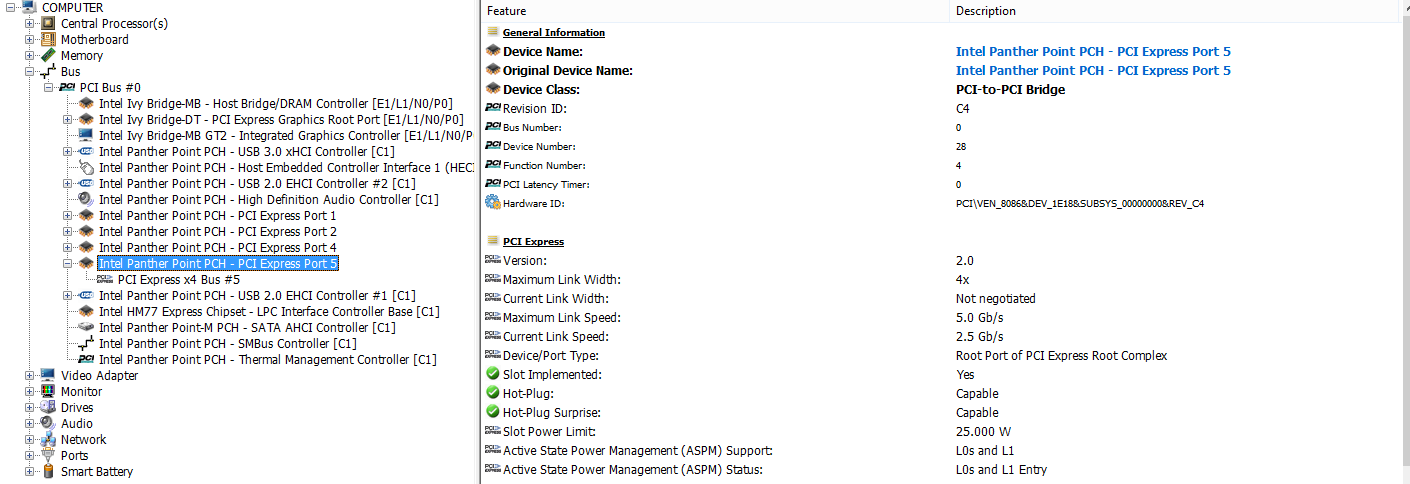Screen dimensions: 1410x484
Task: Click the Host Embedded Controller Interface icon
Action: pos(87,167)
